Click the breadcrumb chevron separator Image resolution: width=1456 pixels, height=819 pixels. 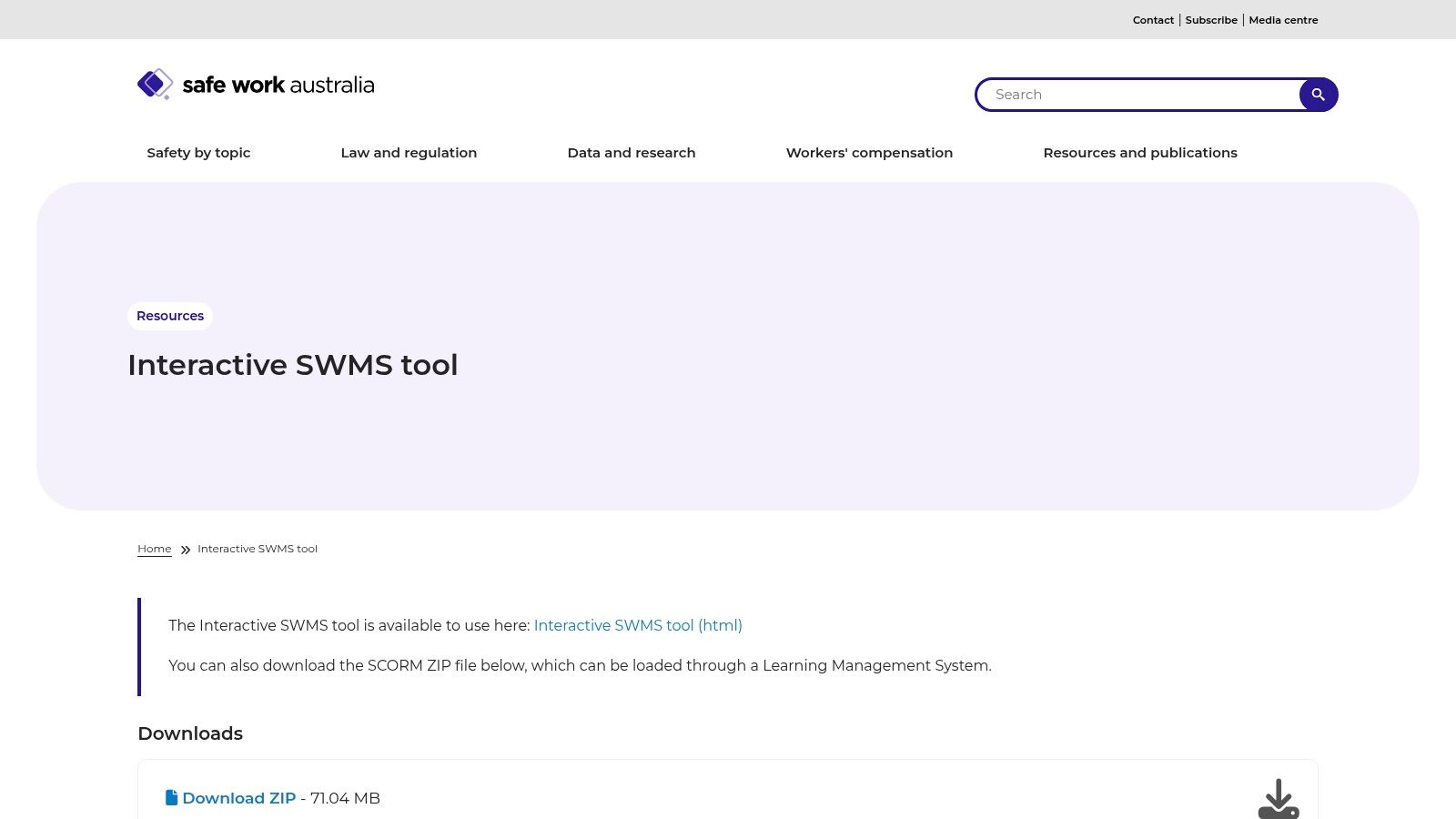coord(185,550)
